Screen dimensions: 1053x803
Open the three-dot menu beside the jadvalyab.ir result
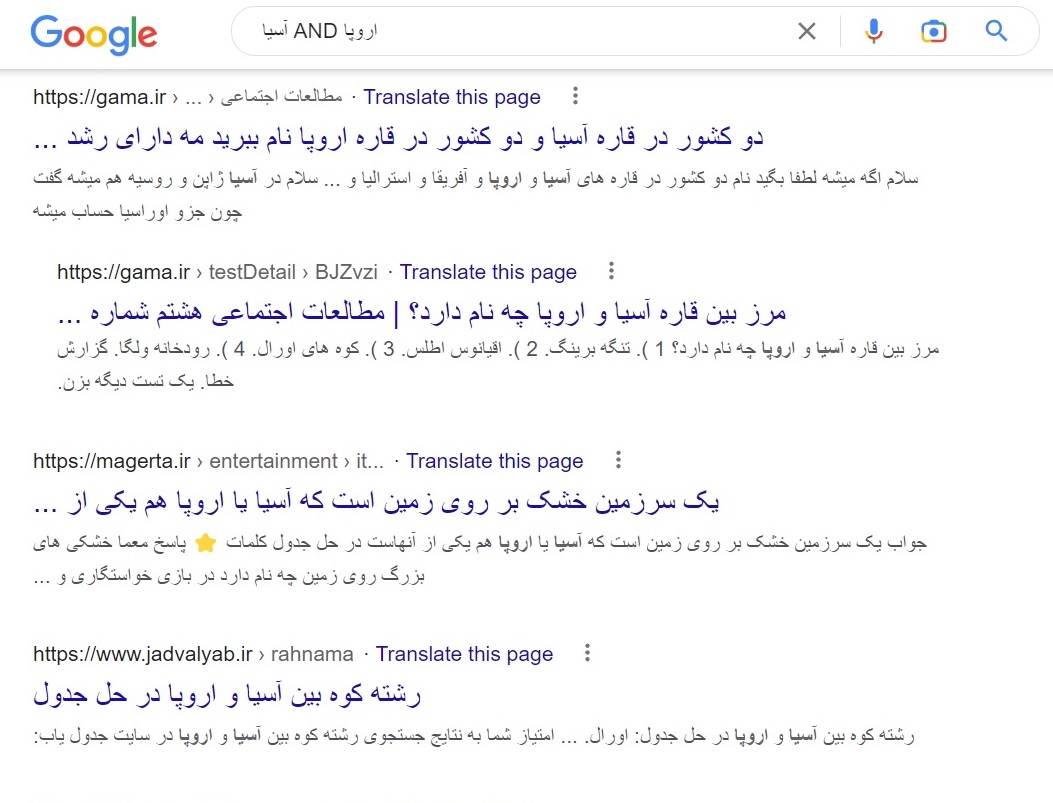point(586,652)
